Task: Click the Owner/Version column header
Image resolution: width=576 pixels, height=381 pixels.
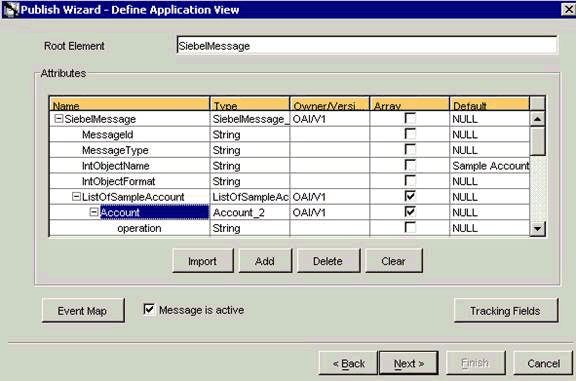Action: (330, 104)
